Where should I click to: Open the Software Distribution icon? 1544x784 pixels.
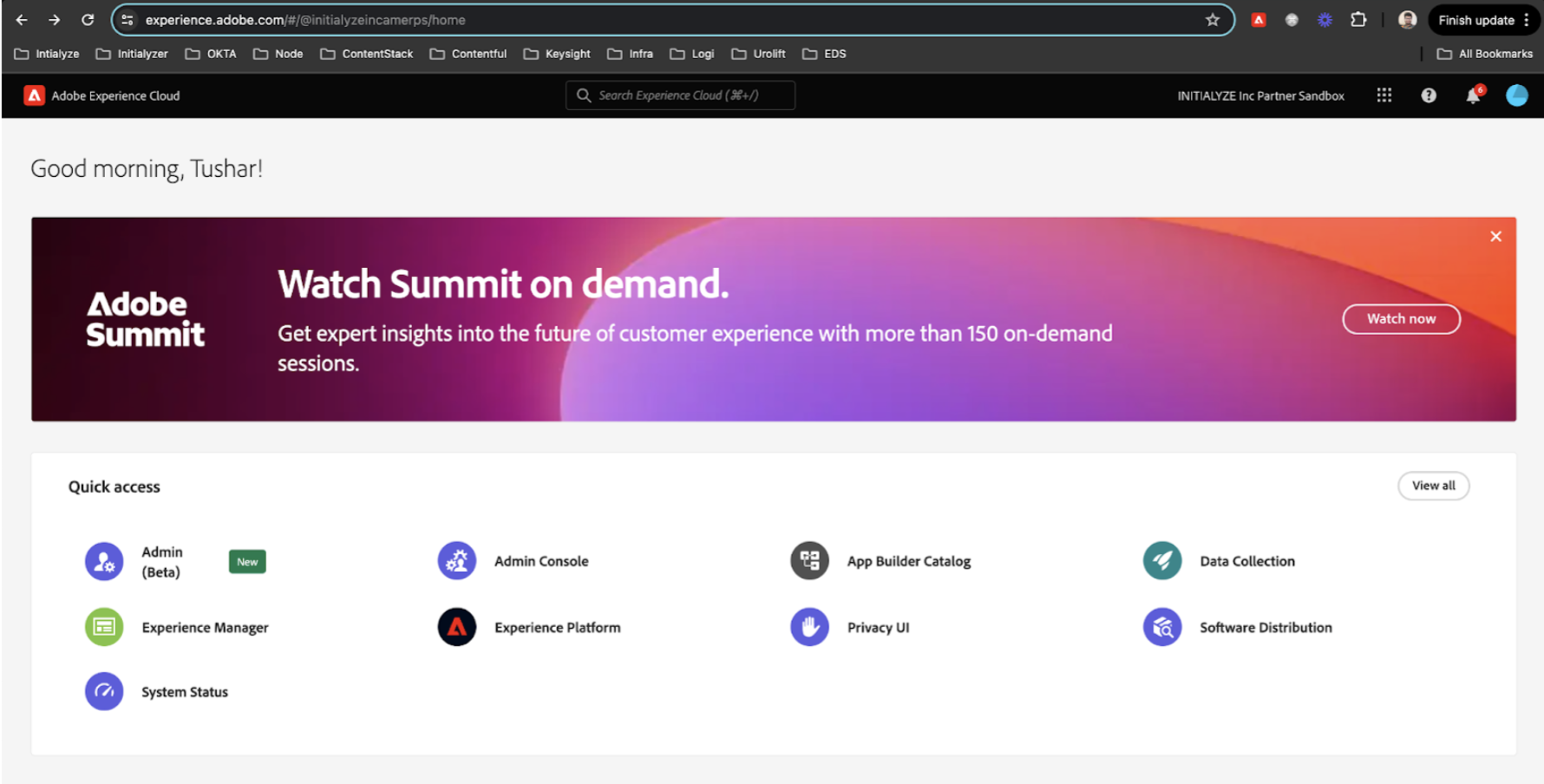(1162, 627)
